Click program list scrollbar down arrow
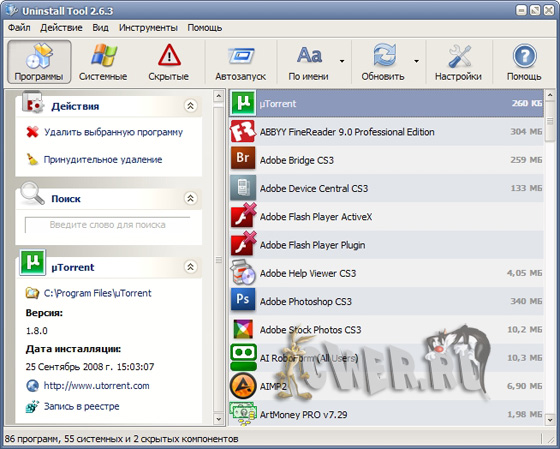 550,420
